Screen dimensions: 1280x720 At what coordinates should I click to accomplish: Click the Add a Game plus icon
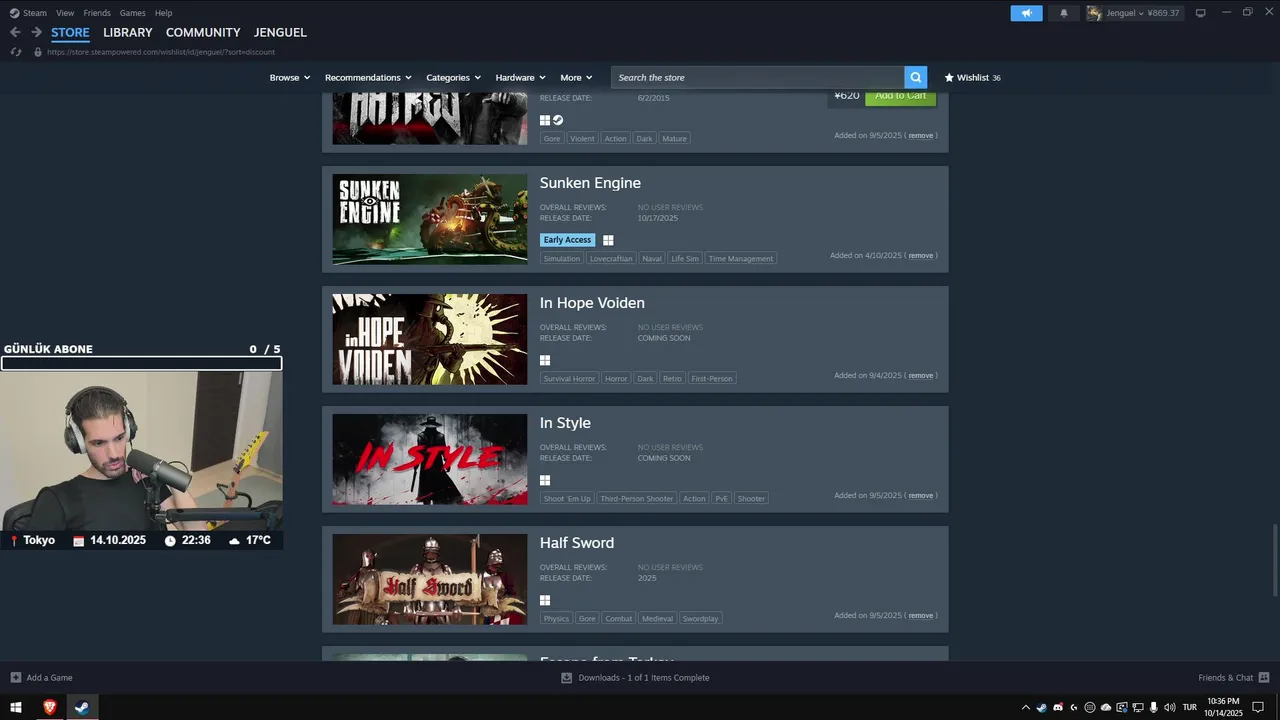(x=15, y=677)
